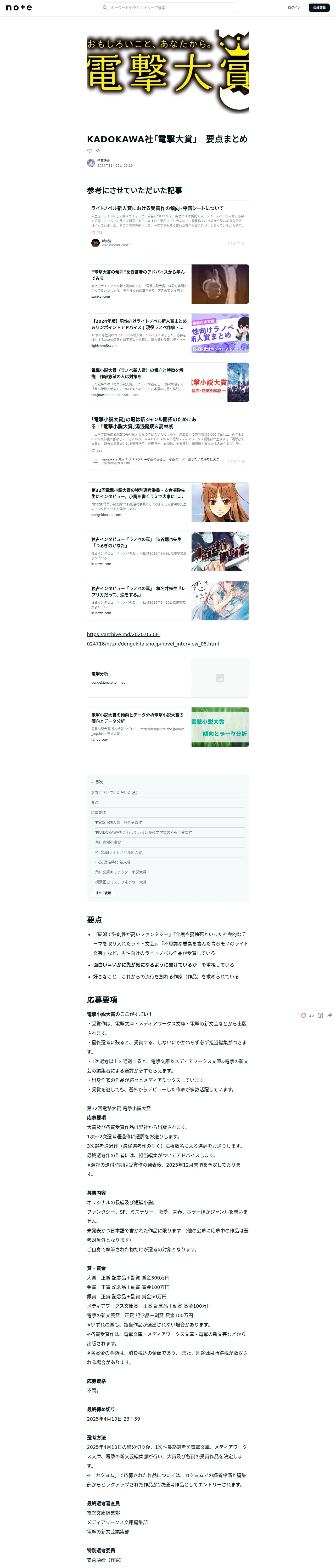Jump to 応募要項 in the table of contents
336x1568 pixels.
coord(98,812)
